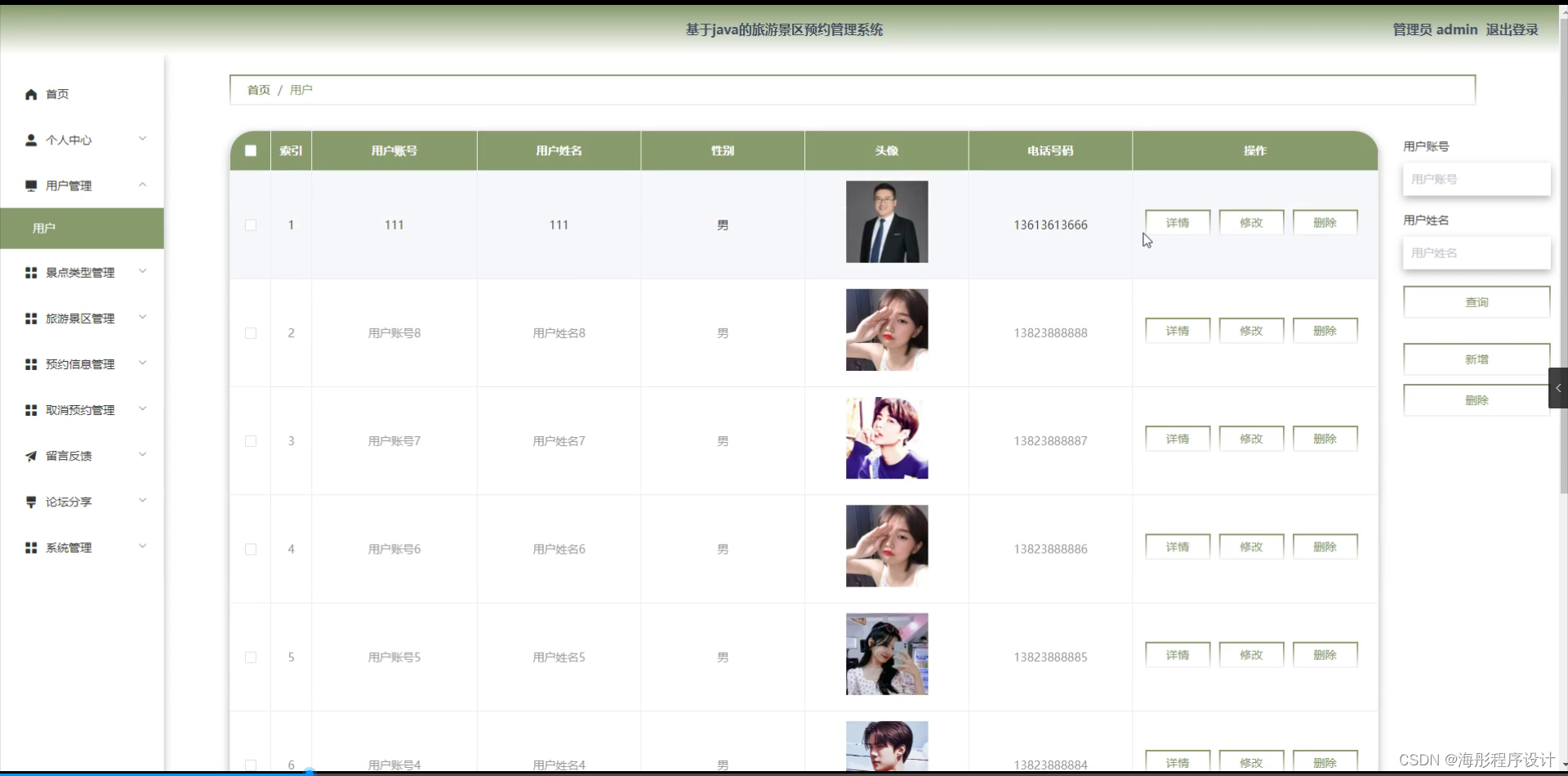Expand the 预约信息管理 chevron
This screenshot has height=776, width=1568.
click(x=143, y=363)
